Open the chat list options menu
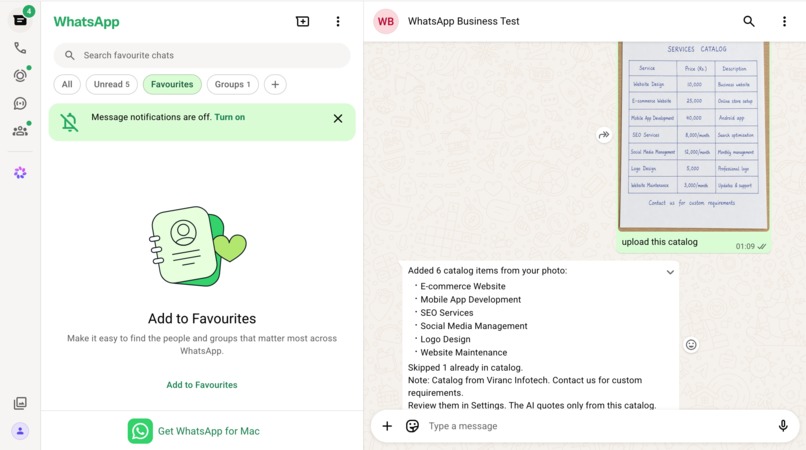The width and height of the screenshot is (806, 450). coord(338,21)
